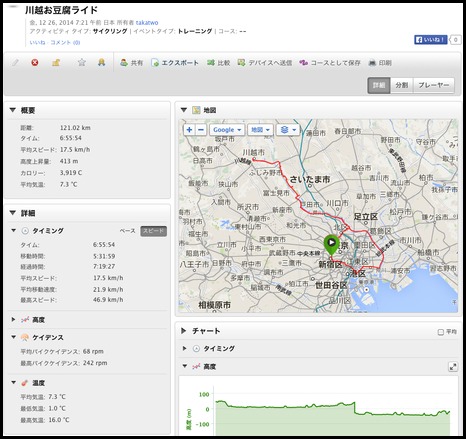Screen dimensions: 466x439
Task: Click the map icon beside 地図 header
Action: [x=196, y=110]
